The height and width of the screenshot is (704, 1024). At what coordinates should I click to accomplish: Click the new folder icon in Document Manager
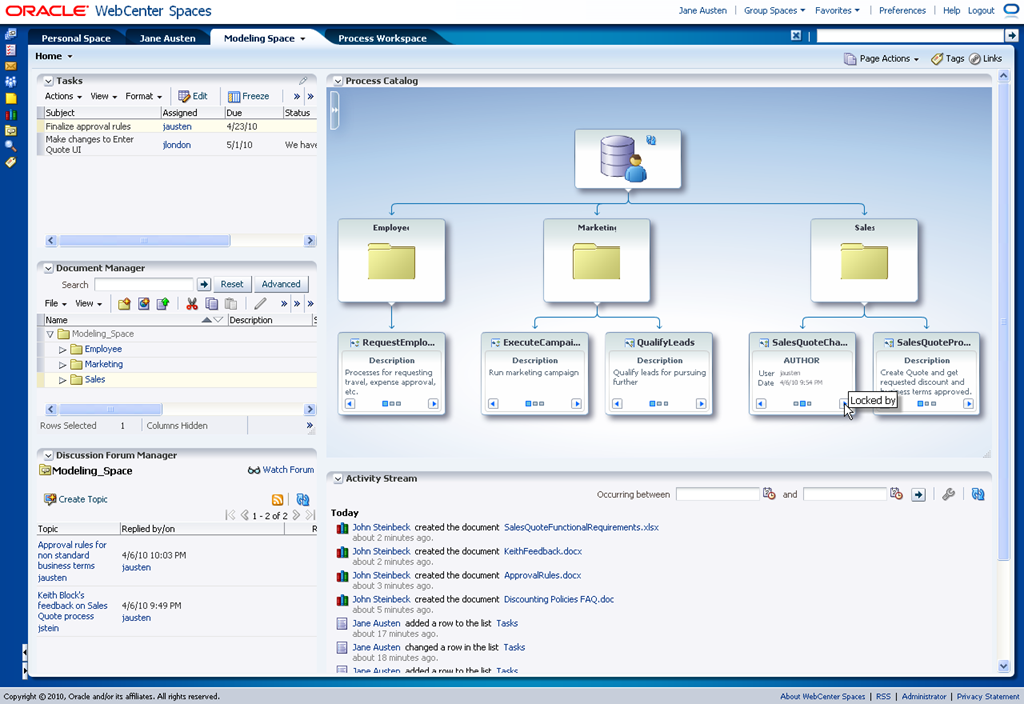point(124,304)
